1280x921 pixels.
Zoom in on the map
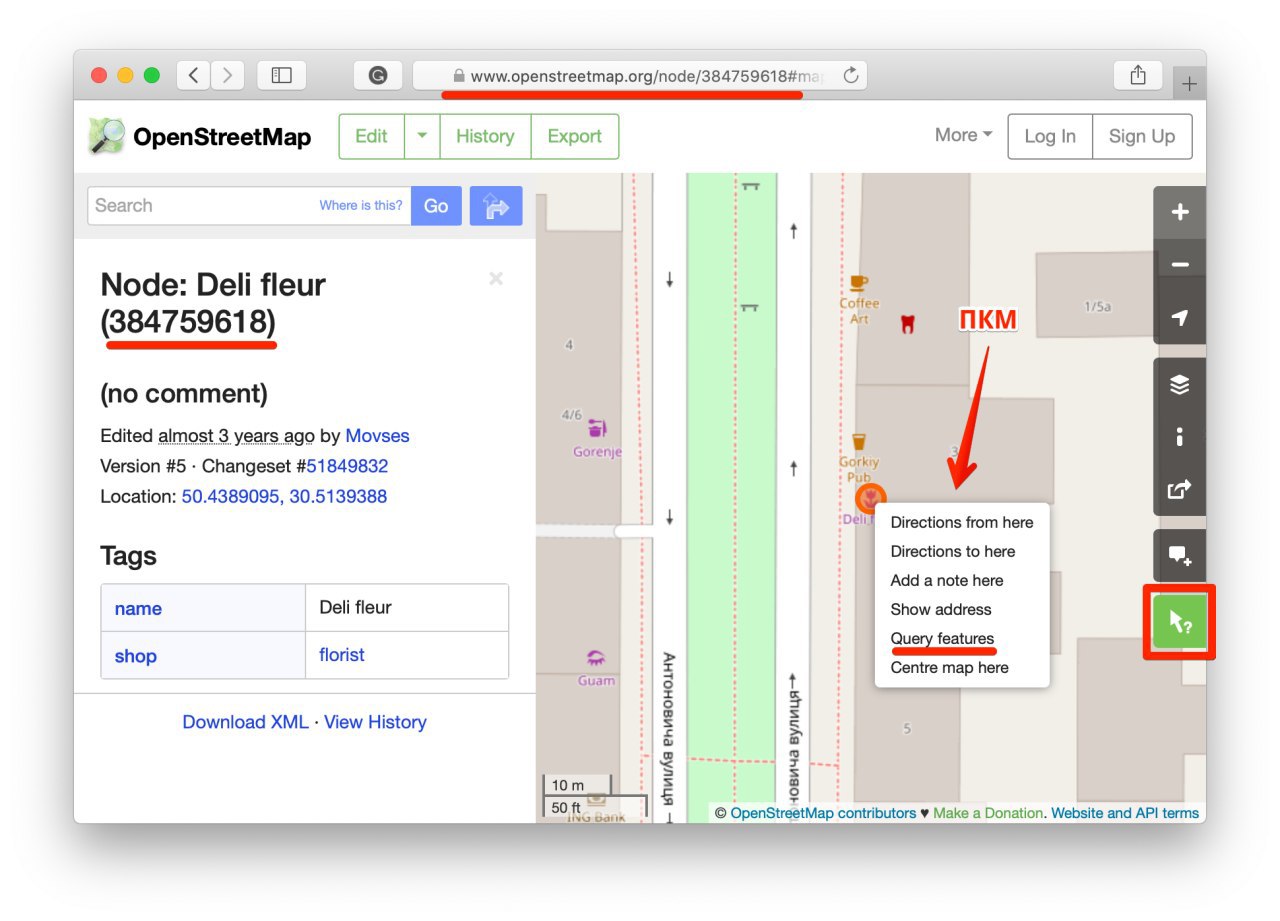tap(1180, 212)
